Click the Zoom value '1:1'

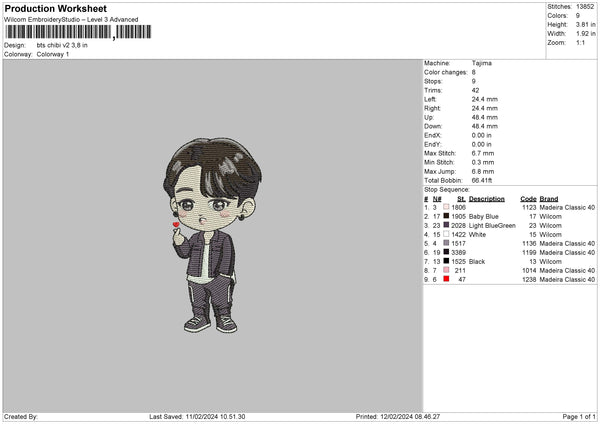pos(580,42)
